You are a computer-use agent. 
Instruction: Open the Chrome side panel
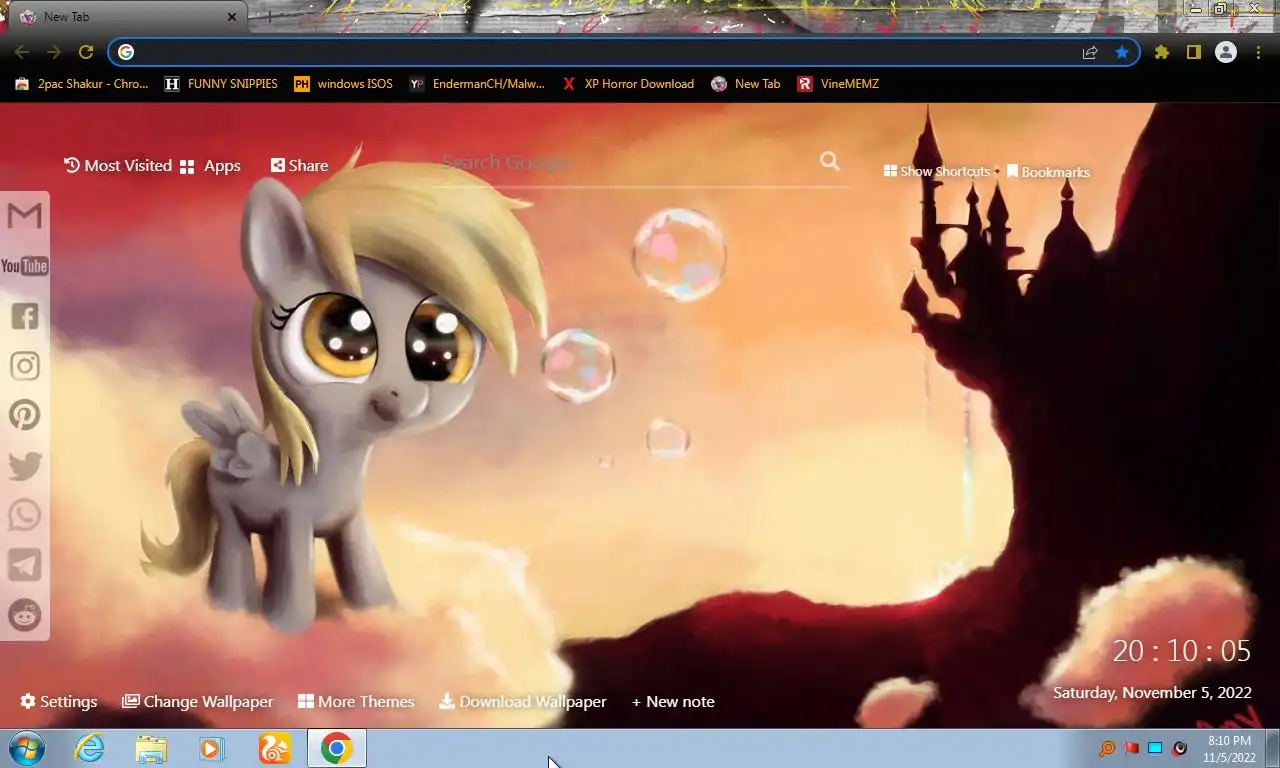point(1194,52)
